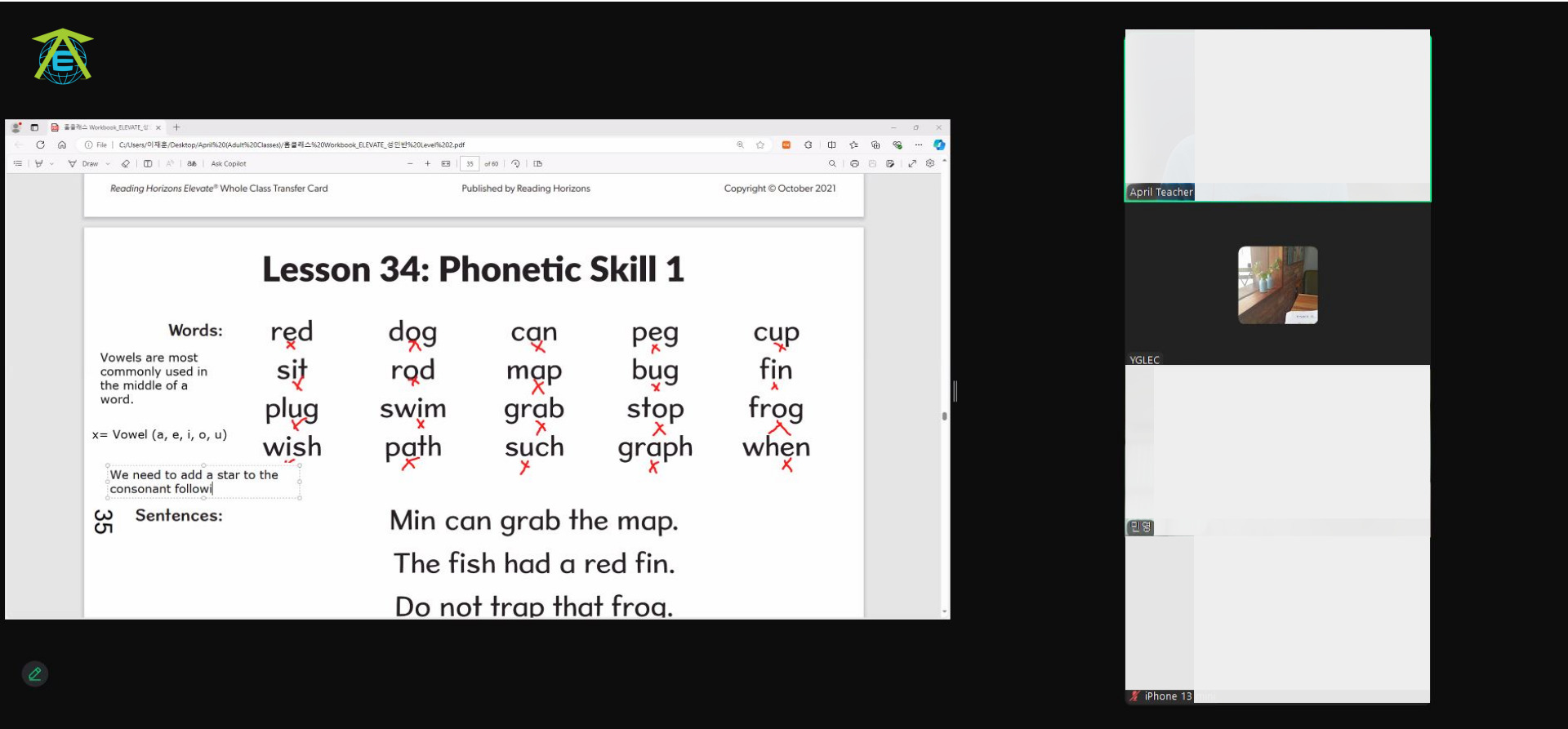Open the Favorites list
The height and width of the screenshot is (729, 1568).
click(853, 144)
